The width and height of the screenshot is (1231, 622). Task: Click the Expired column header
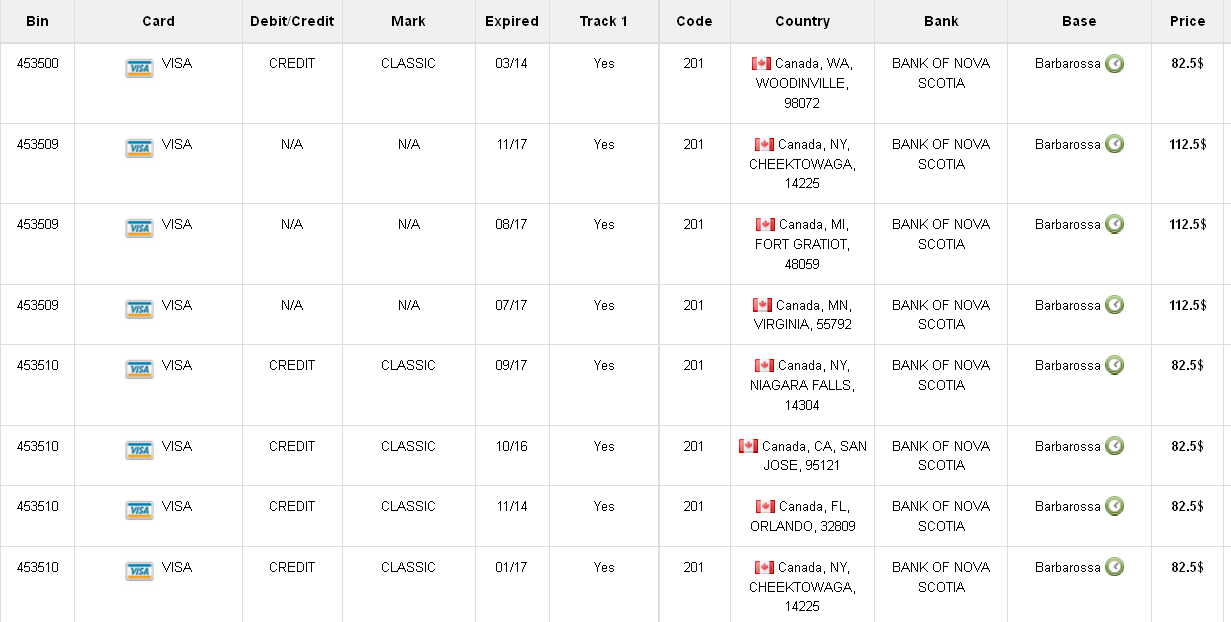coord(511,21)
